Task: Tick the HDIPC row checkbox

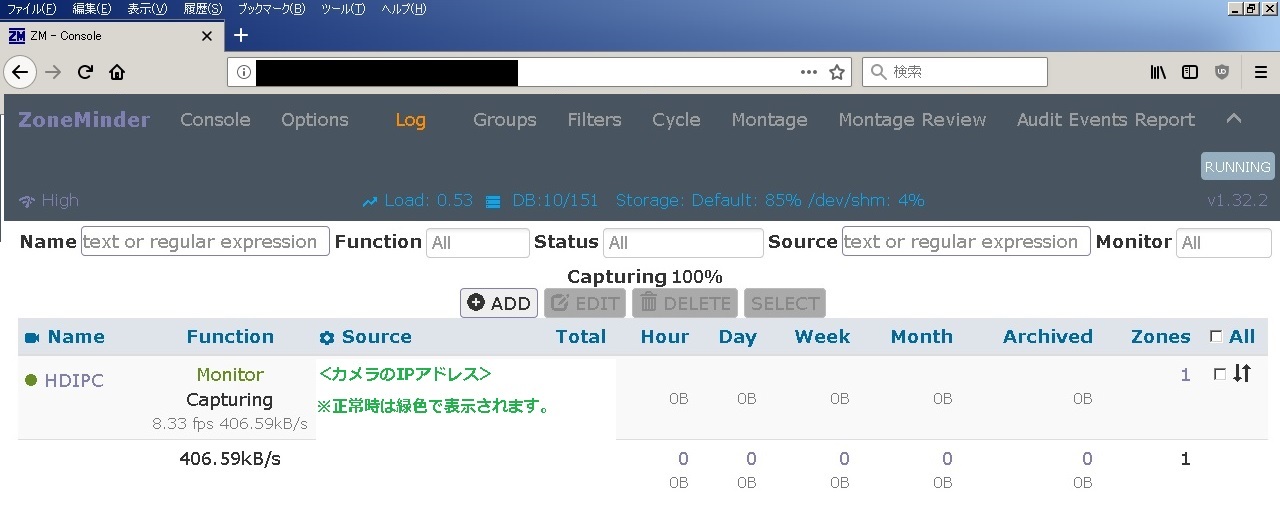Action: point(1219,374)
